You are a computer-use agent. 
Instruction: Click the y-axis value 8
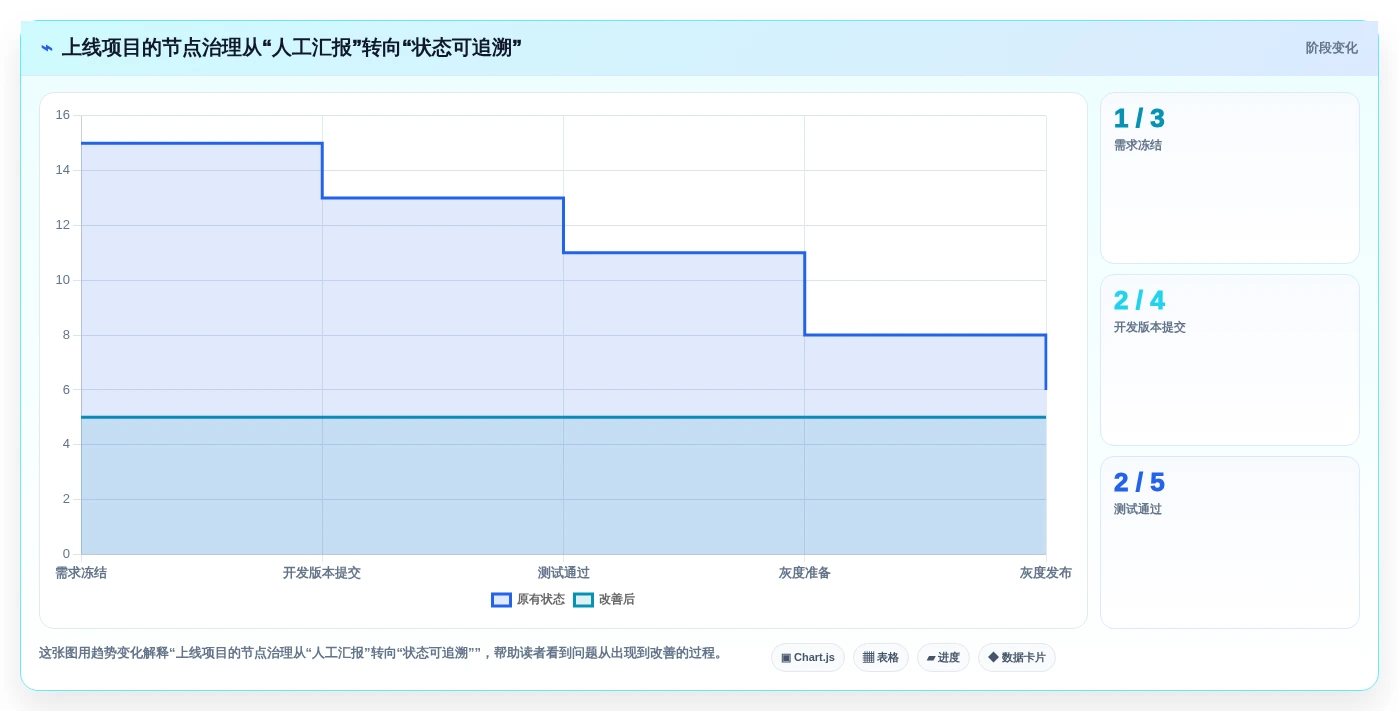coord(66,335)
